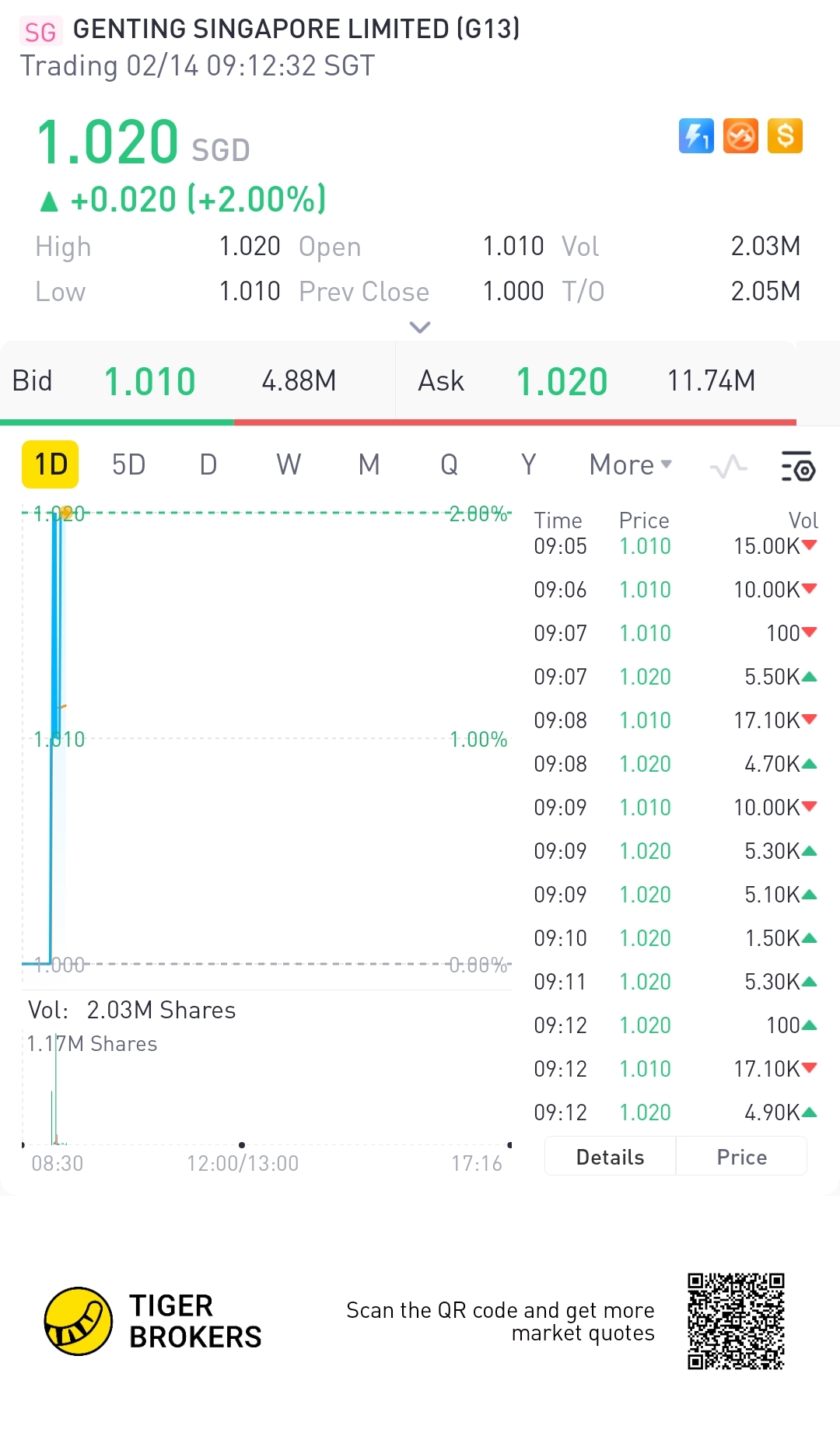Screen dimensions: 840x1447
Task: Show the Details trade list
Action: click(x=610, y=1157)
